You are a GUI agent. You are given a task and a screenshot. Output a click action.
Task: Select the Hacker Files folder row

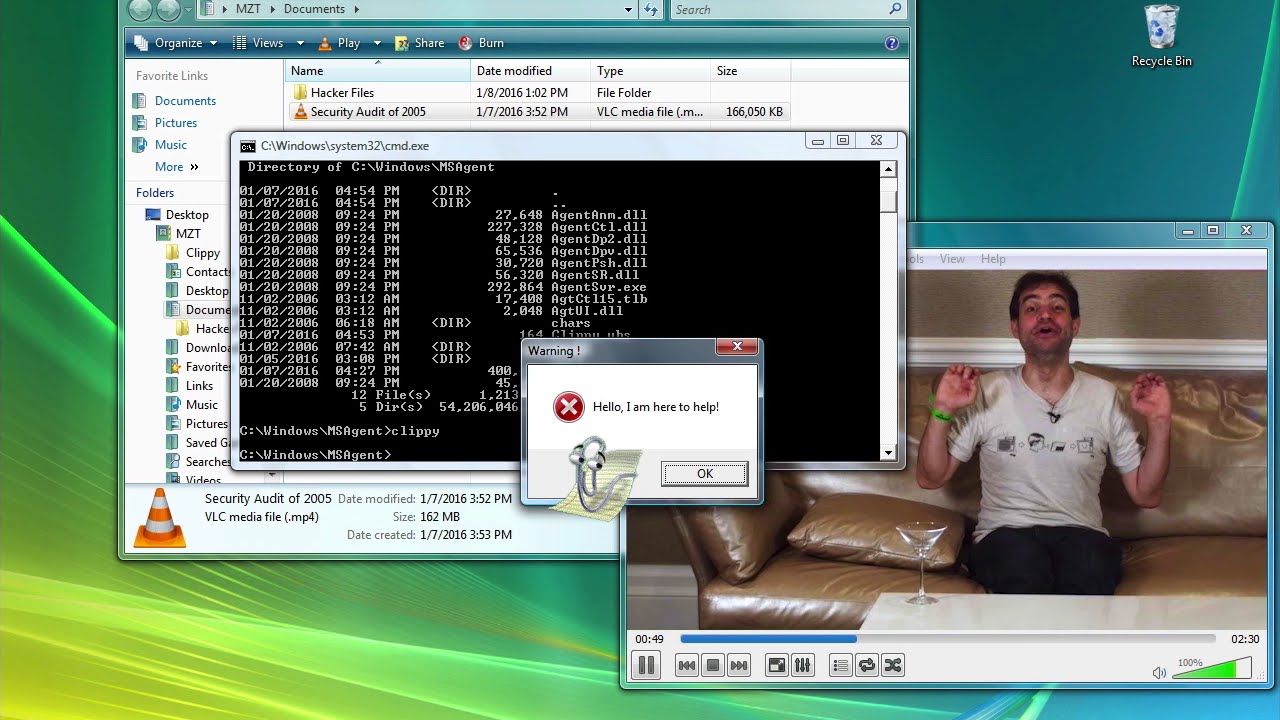coord(538,93)
